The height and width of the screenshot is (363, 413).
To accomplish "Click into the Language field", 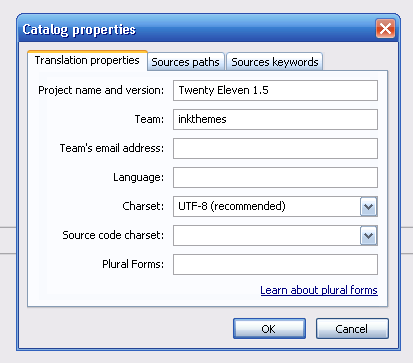I will pyautogui.click(x=275, y=177).
